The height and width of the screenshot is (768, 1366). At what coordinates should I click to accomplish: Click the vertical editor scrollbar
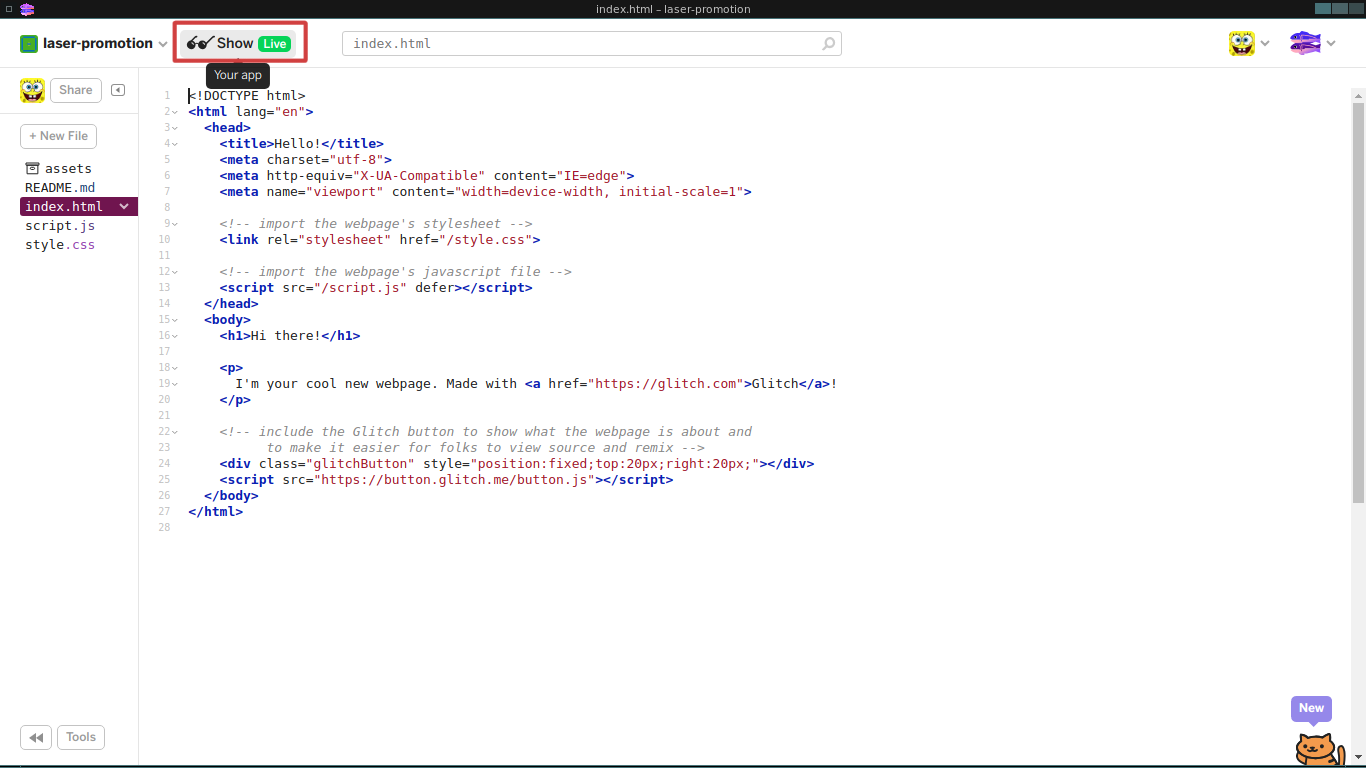pos(1358,302)
